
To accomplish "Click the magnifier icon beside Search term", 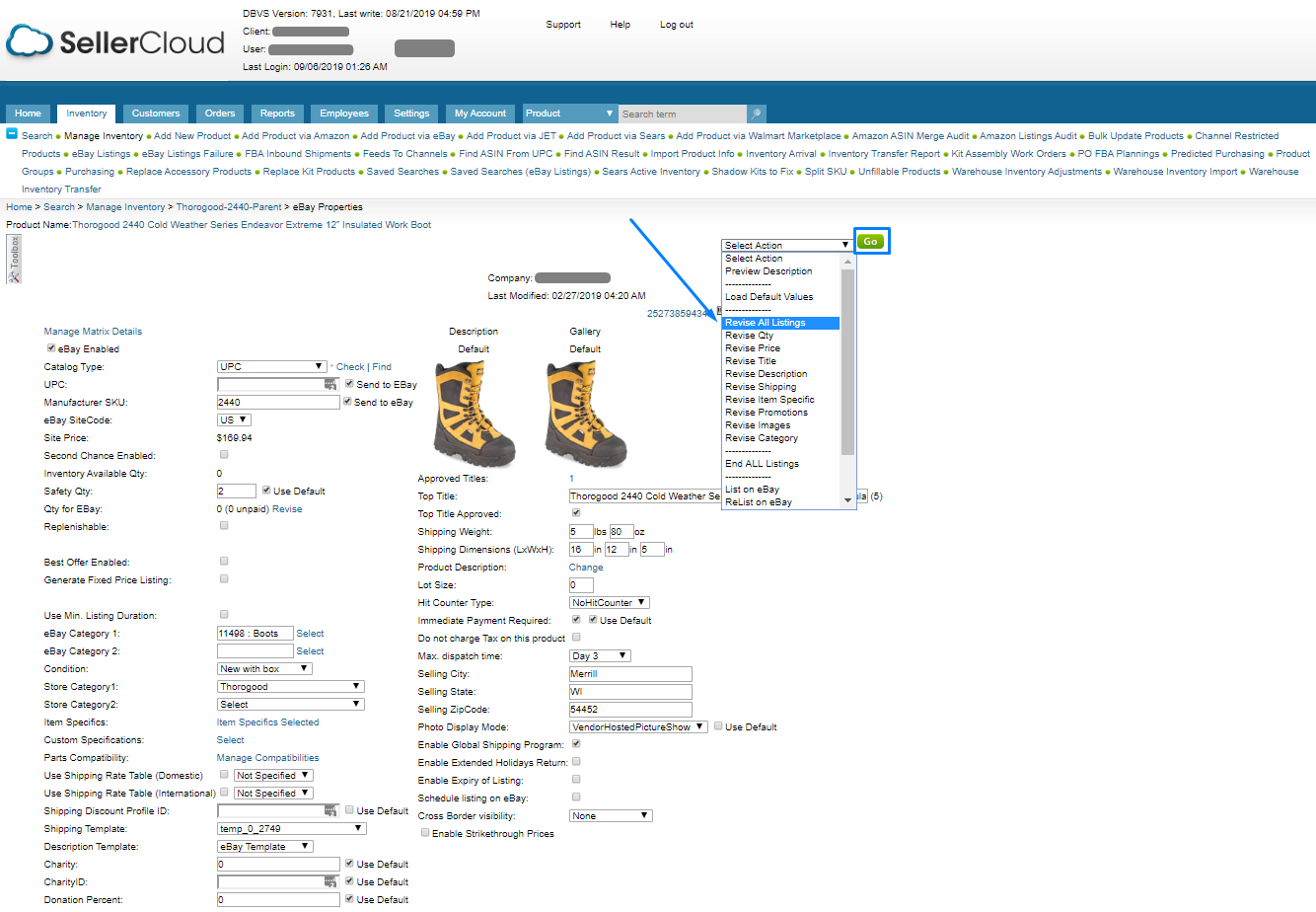I will click(757, 114).
